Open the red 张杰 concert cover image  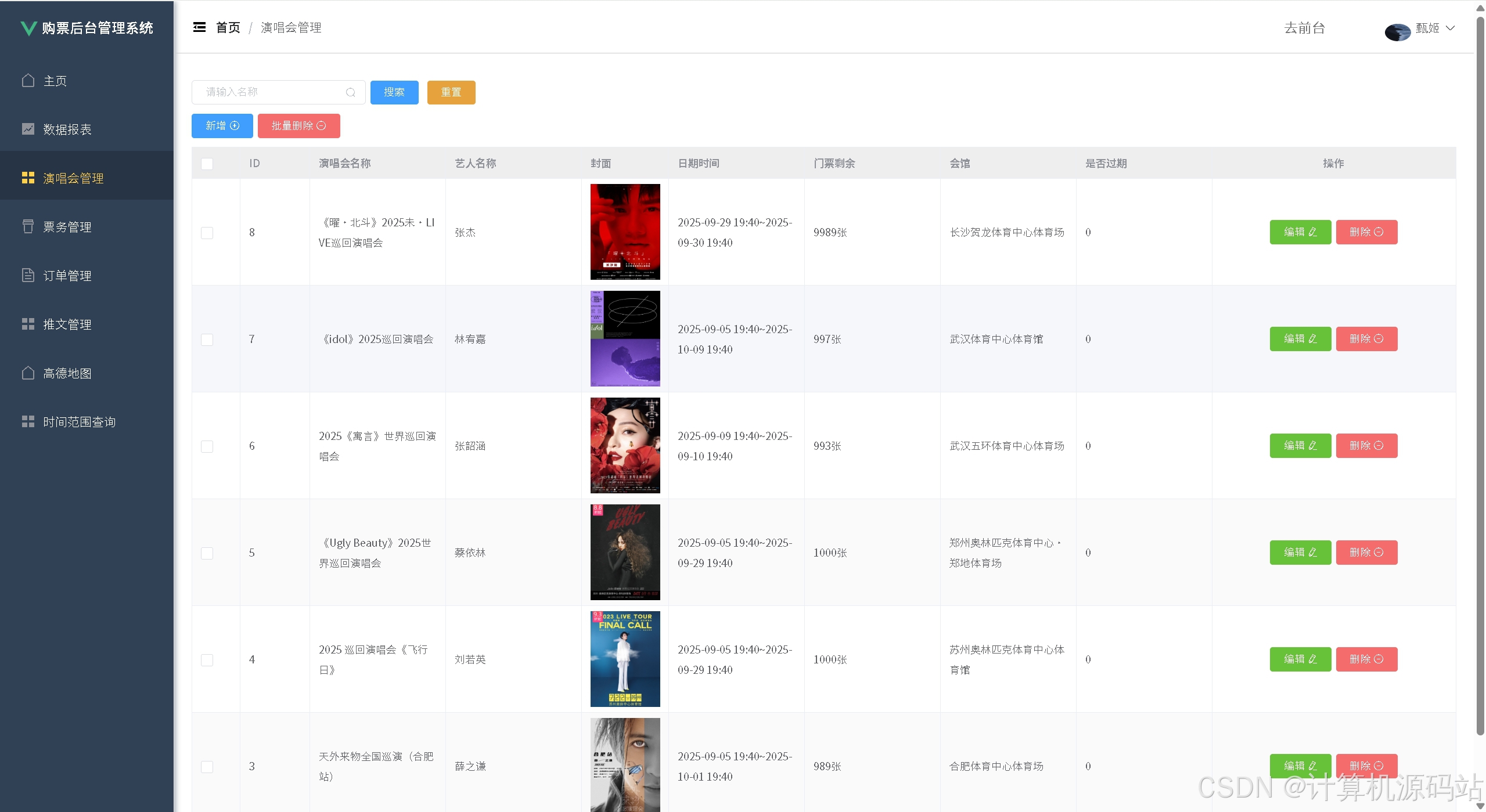(x=625, y=232)
